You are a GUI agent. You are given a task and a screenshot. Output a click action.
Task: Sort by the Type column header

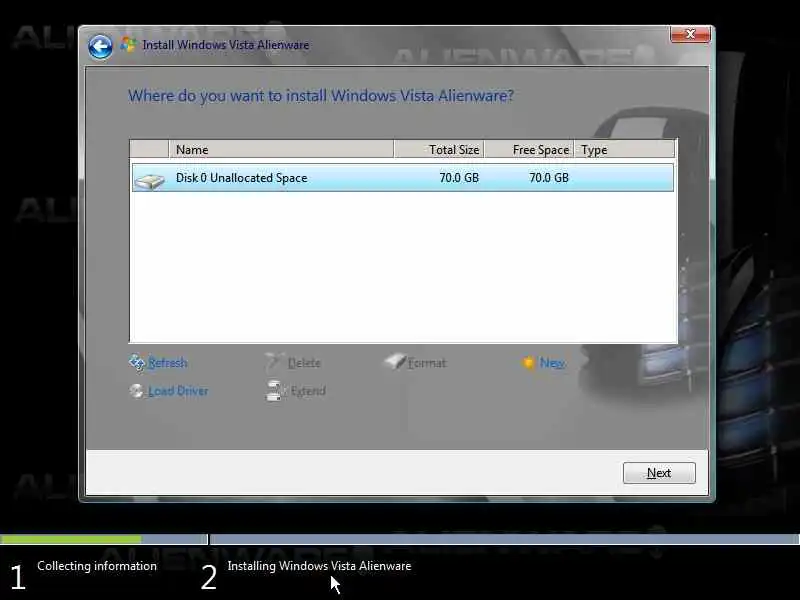[624, 149]
